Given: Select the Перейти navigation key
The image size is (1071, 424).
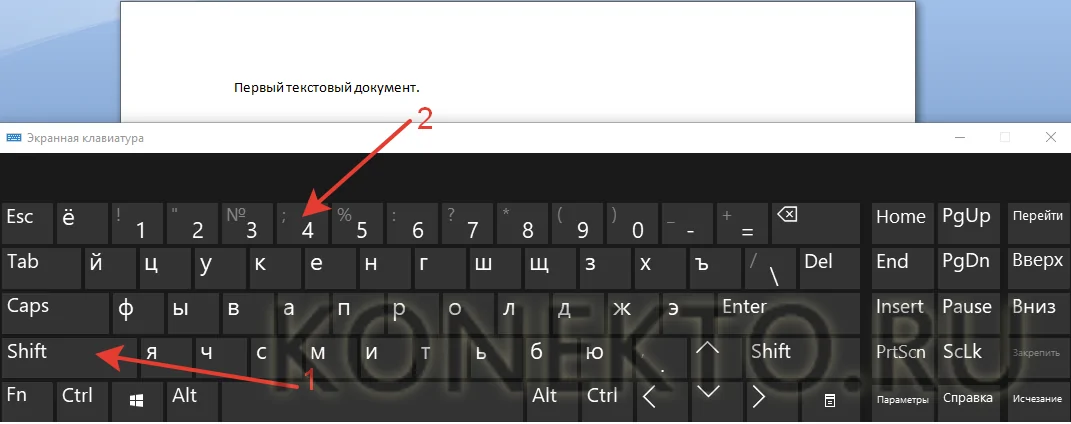Looking at the screenshot, I should (1037, 223).
